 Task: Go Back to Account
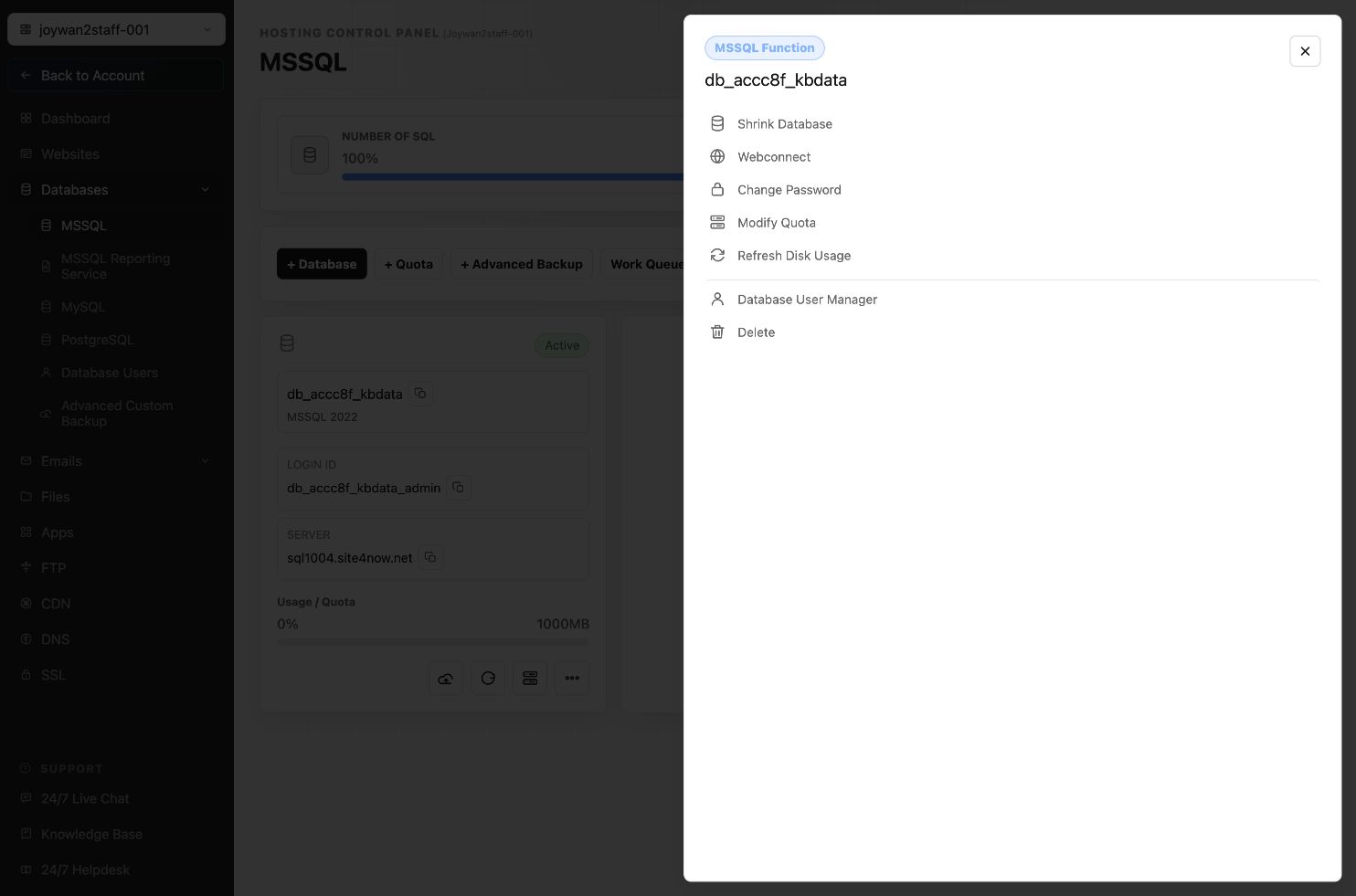pos(116,75)
